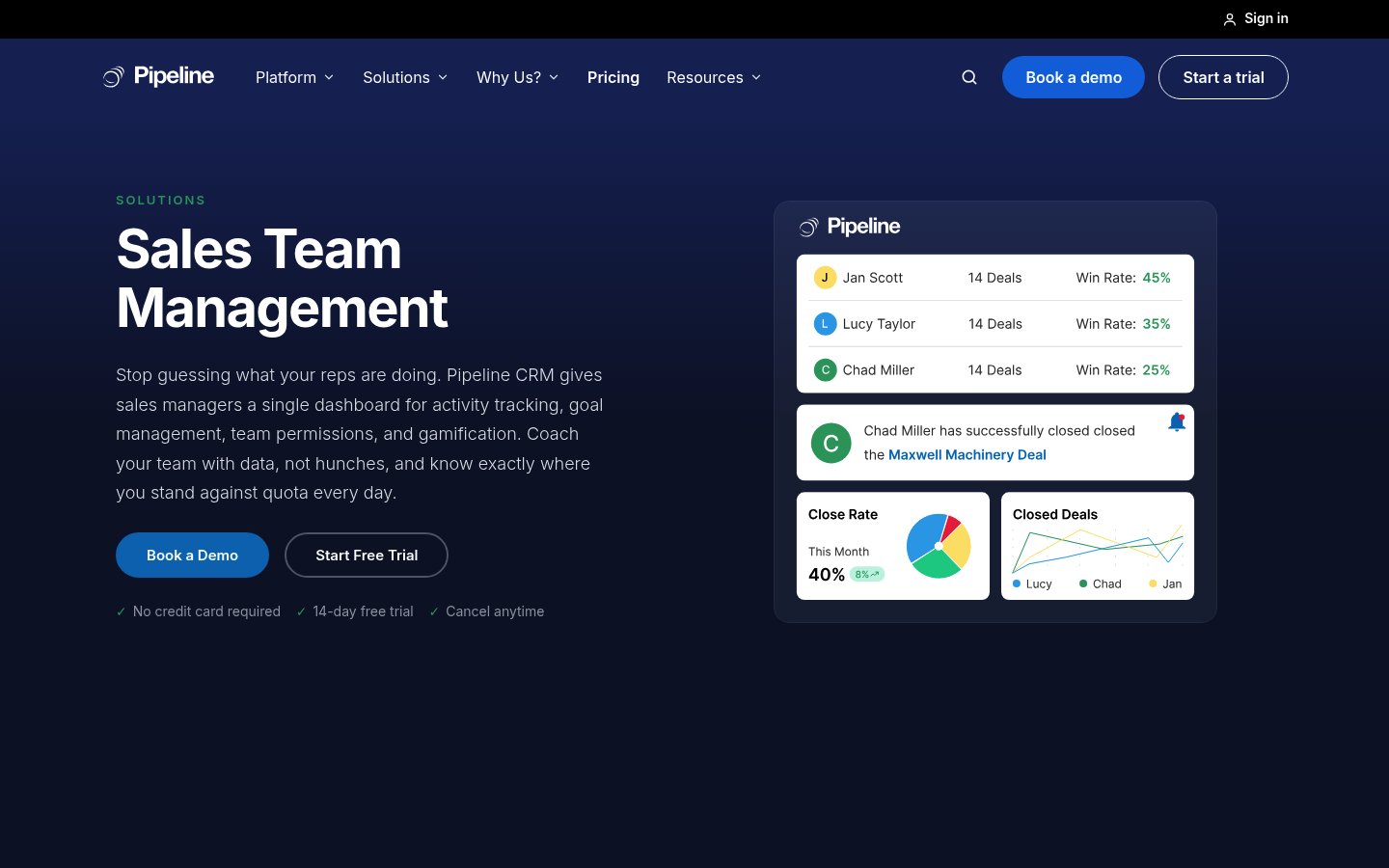Go to the Pricing page
This screenshot has width=1389, height=868.
613,77
